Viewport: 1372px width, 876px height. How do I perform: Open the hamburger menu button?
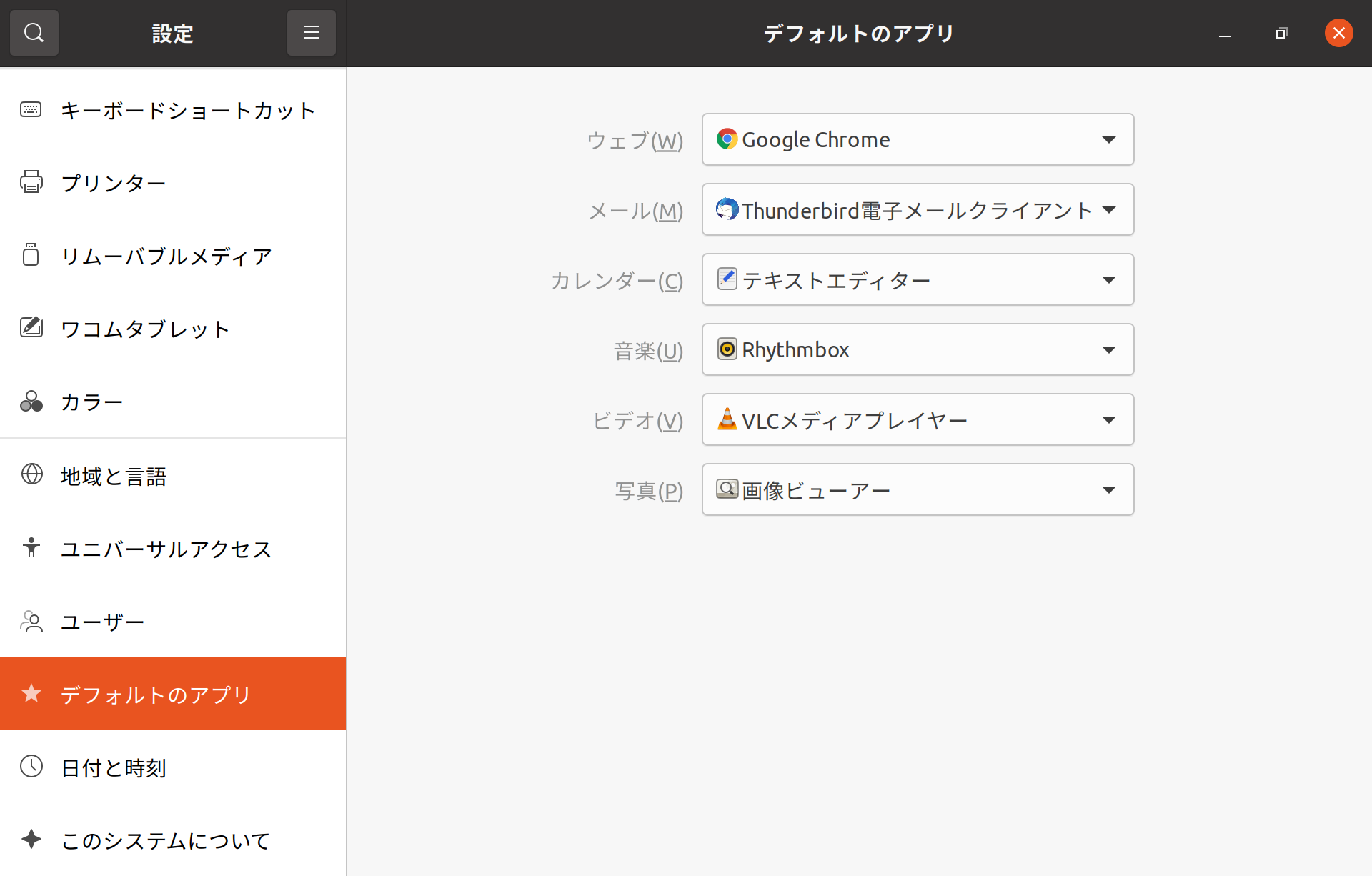point(311,33)
